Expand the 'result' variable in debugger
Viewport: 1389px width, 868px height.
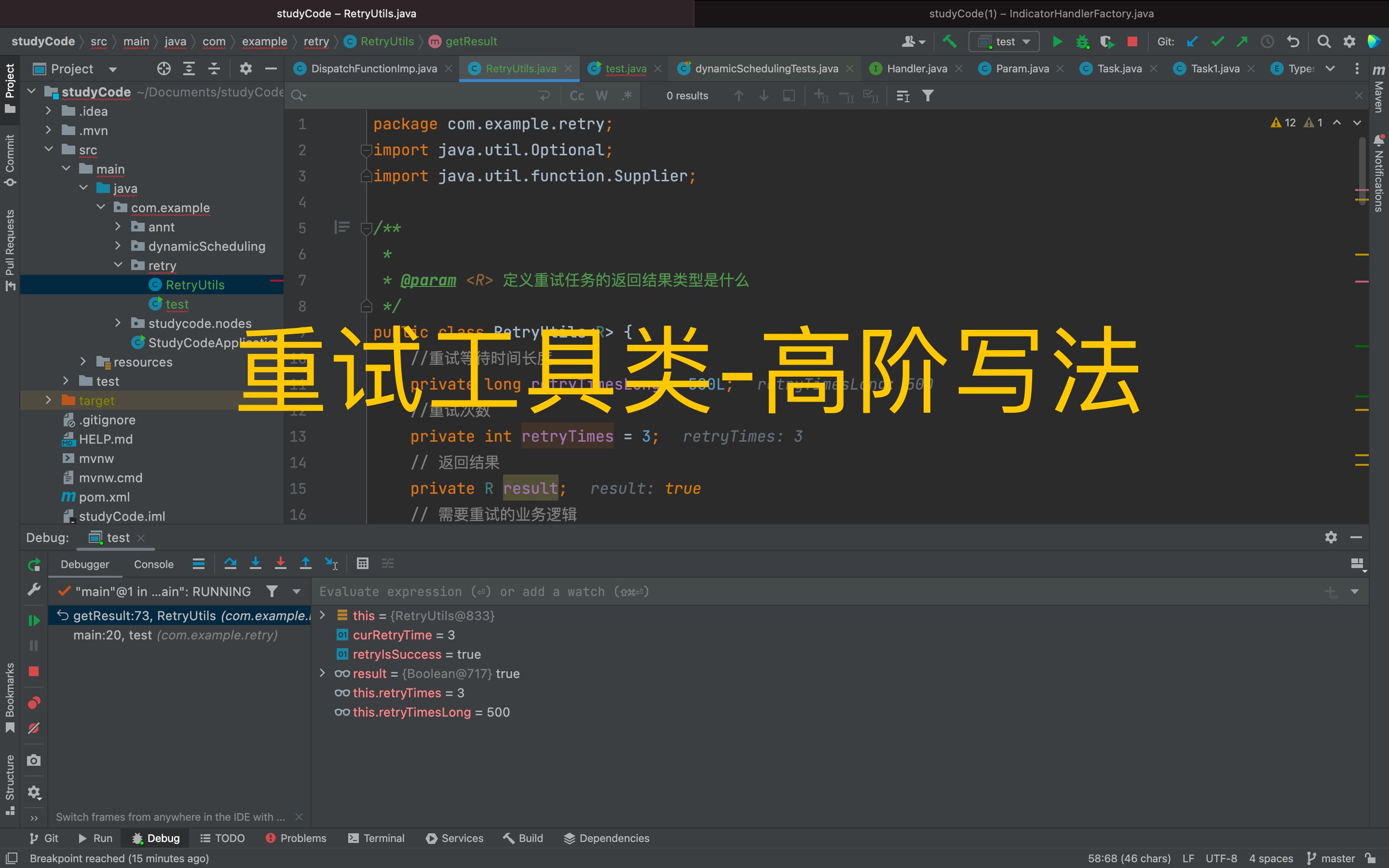pyautogui.click(x=323, y=673)
